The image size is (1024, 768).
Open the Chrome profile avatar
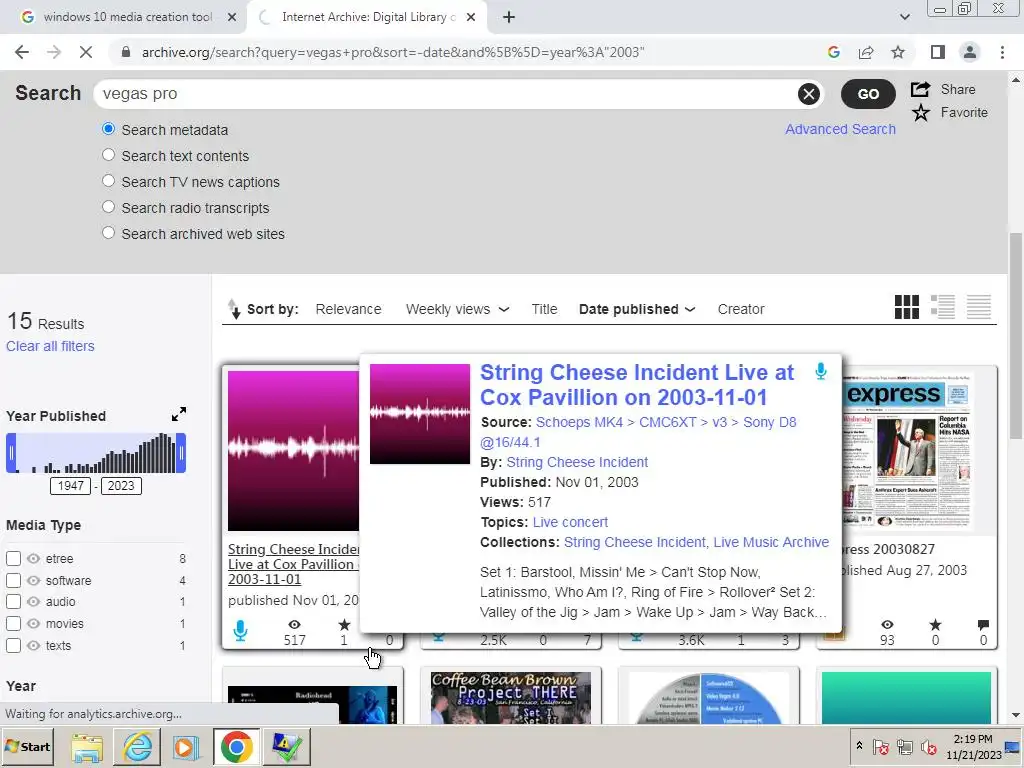tap(970, 52)
